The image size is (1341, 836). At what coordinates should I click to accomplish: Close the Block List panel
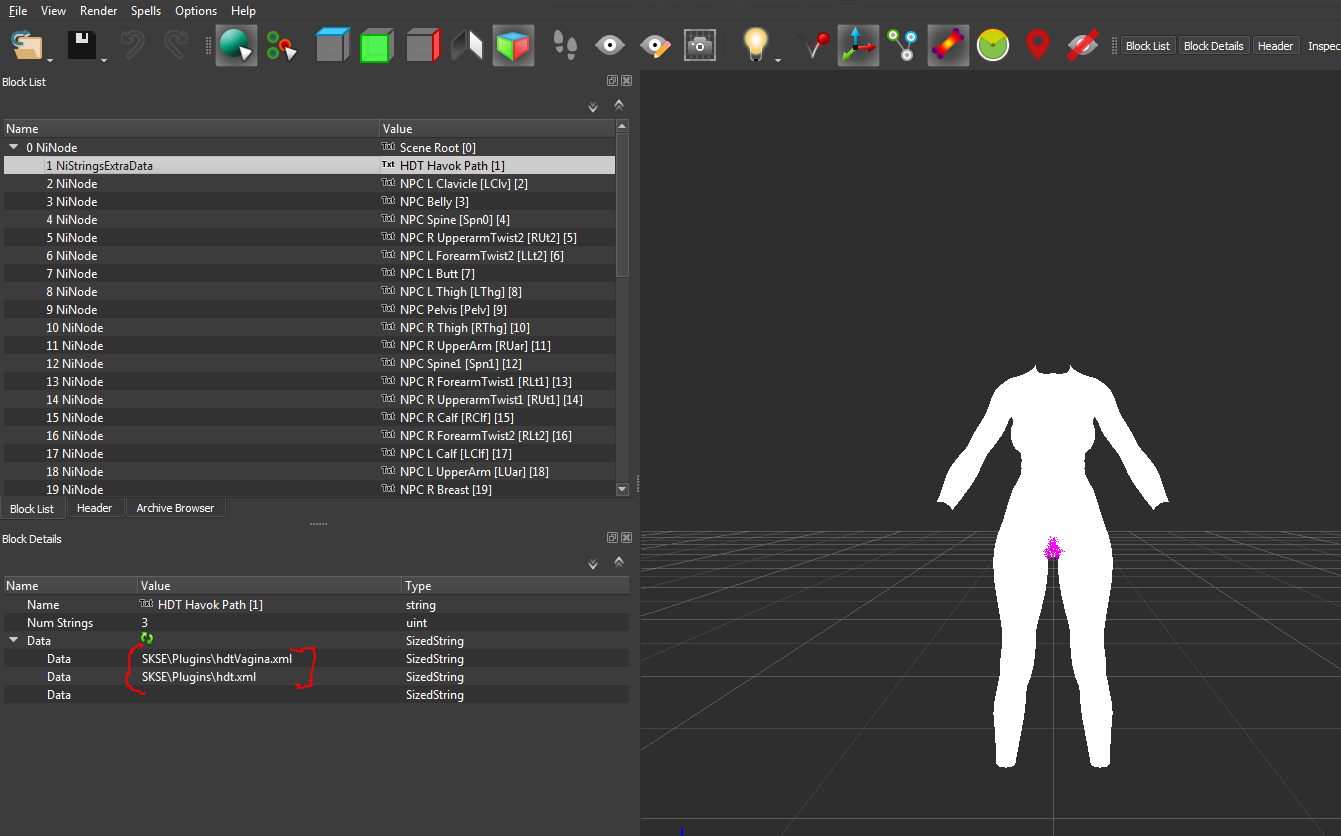(x=626, y=81)
